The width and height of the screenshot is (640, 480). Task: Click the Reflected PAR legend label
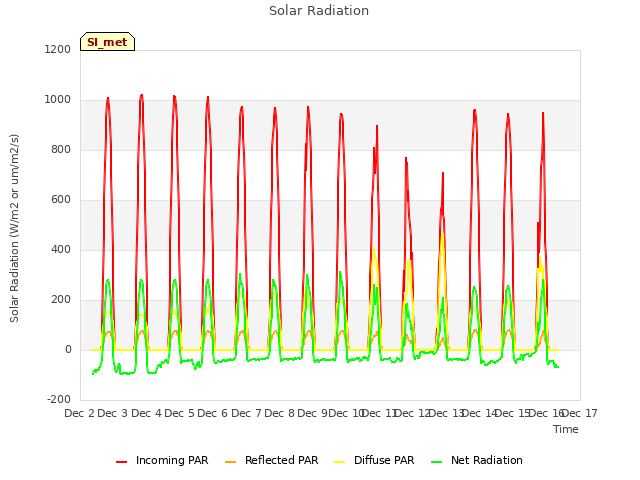(281, 460)
